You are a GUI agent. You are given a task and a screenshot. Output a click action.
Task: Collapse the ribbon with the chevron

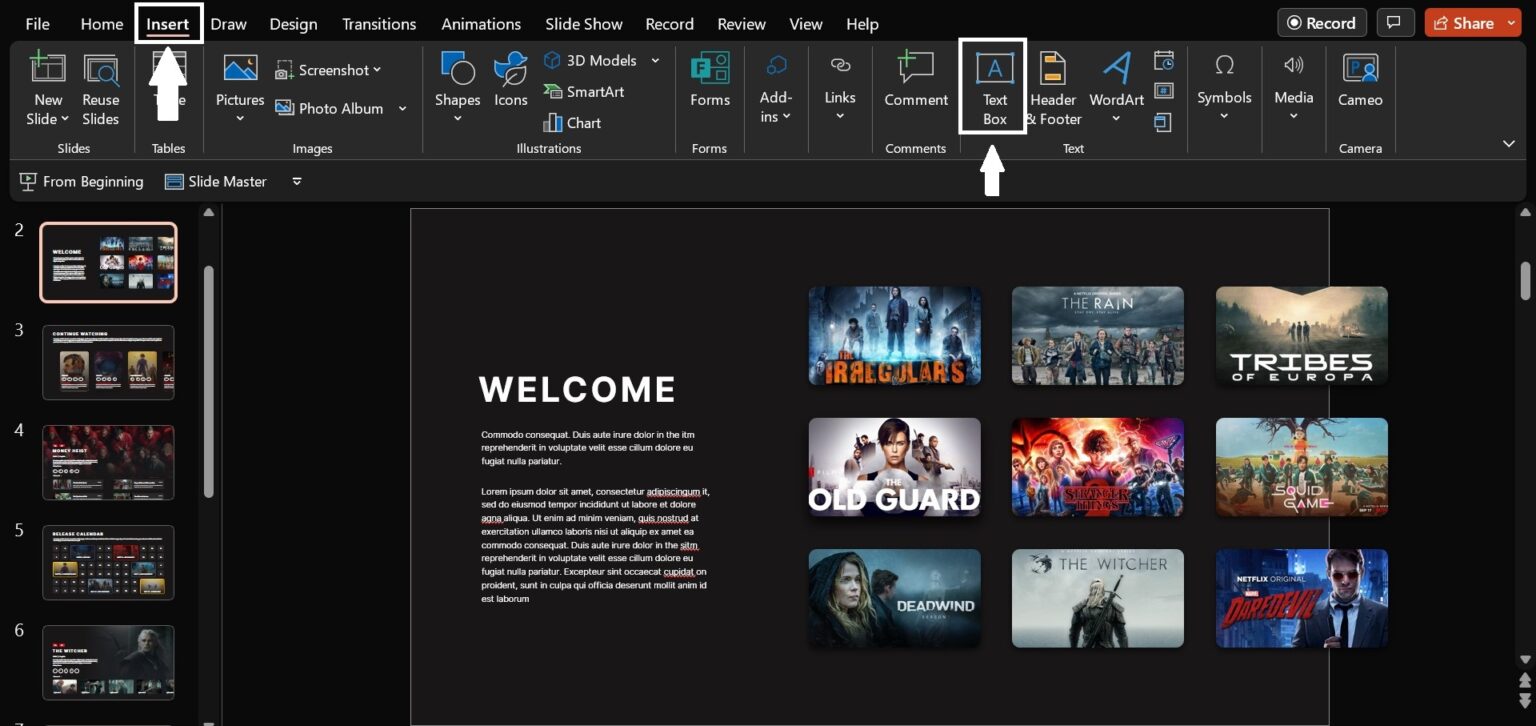pyautogui.click(x=1509, y=144)
